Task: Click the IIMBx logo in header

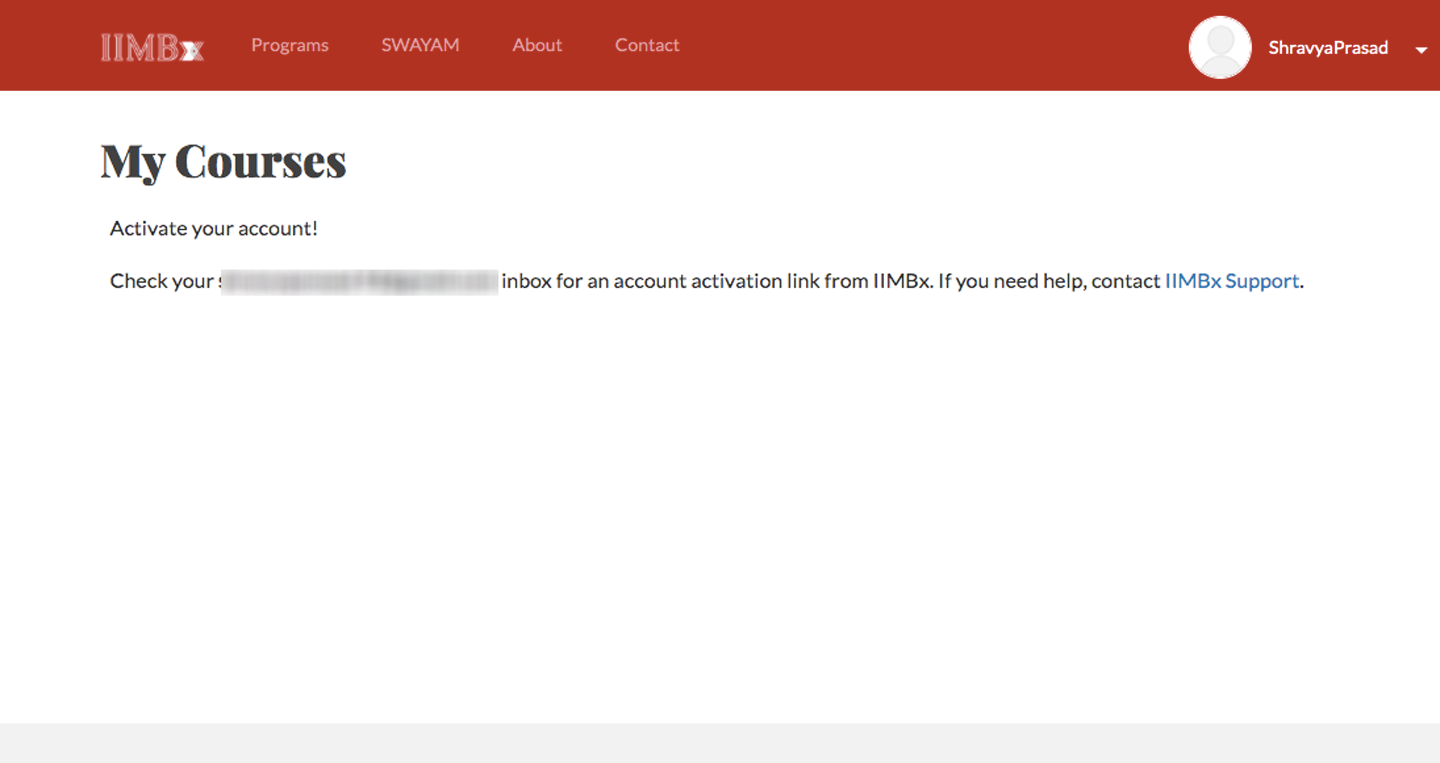Action: coord(152,47)
